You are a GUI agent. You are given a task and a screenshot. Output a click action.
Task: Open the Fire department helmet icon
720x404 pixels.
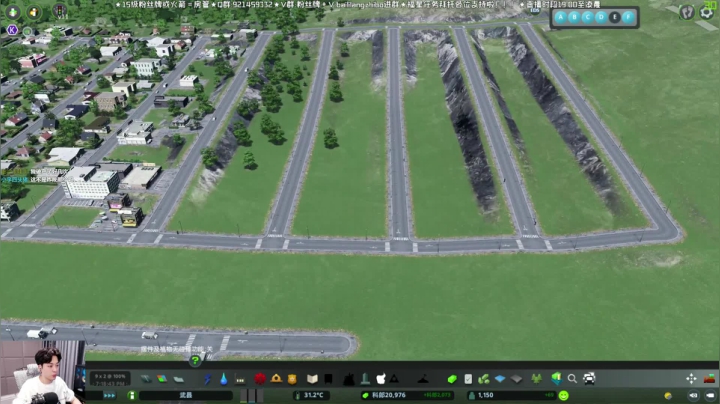tap(276, 378)
